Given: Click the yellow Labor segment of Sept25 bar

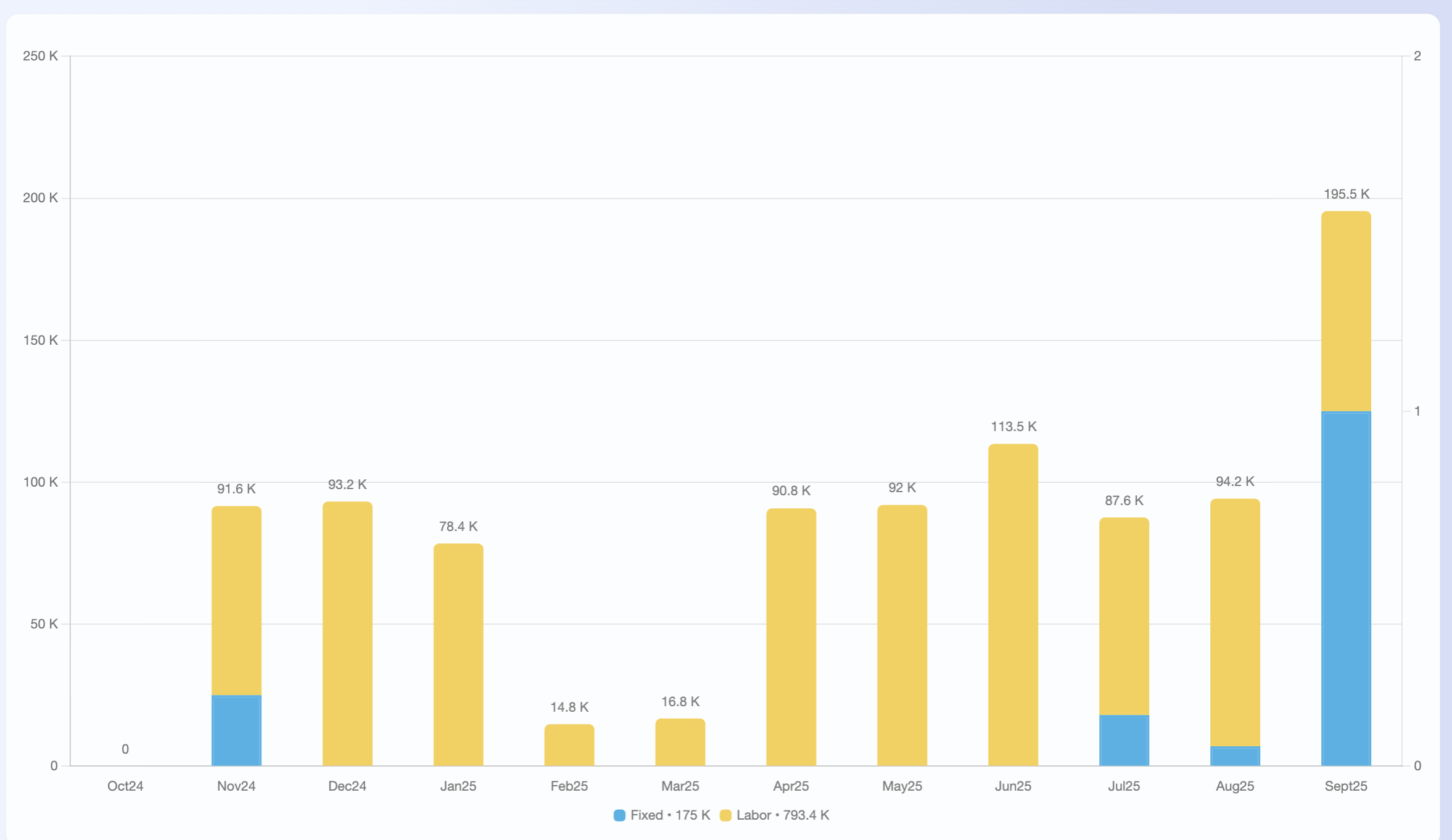Looking at the screenshot, I should coord(1346,311).
